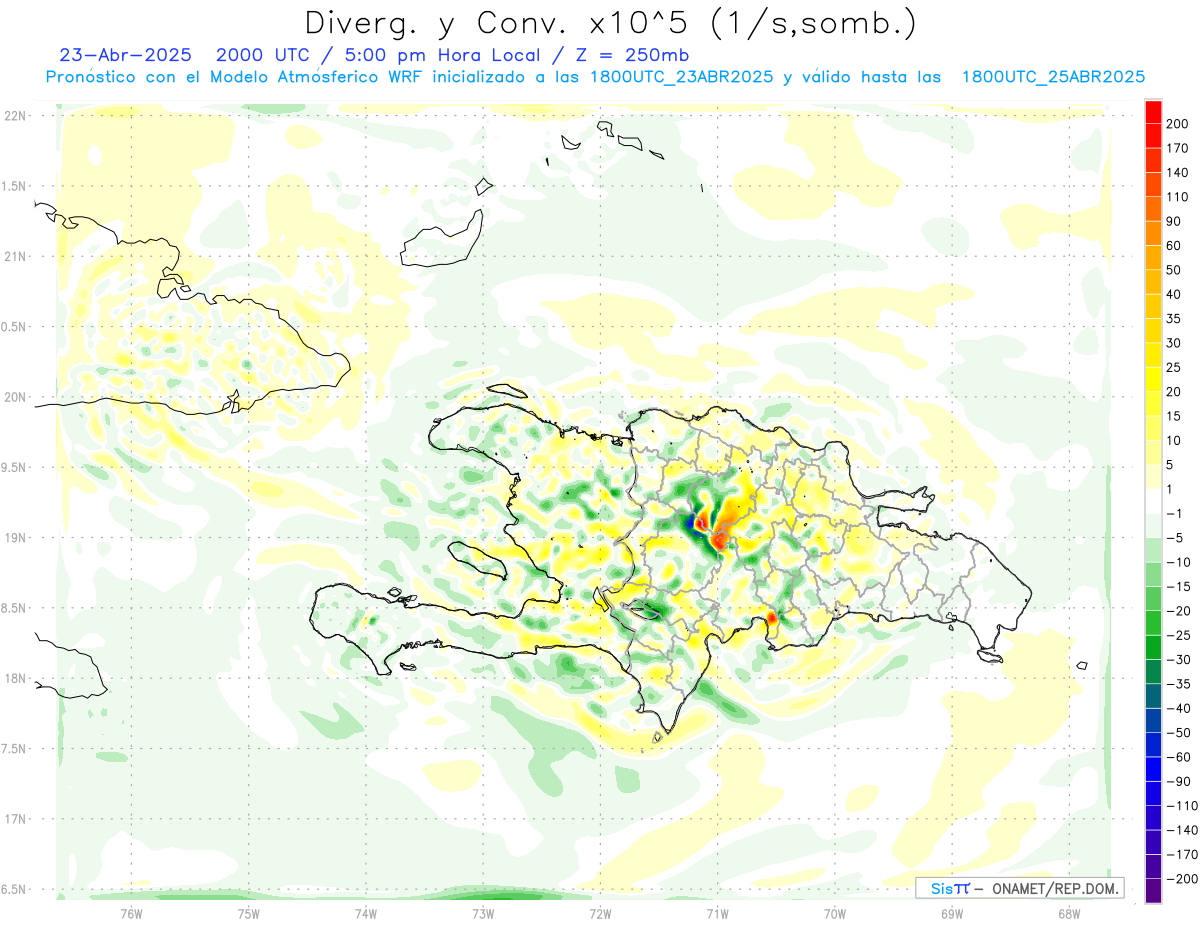Image resolution: width=1200 pixels, height=927 pixels.
Task: Click the "-10" color scale label
Action: tap(1177, 563)
